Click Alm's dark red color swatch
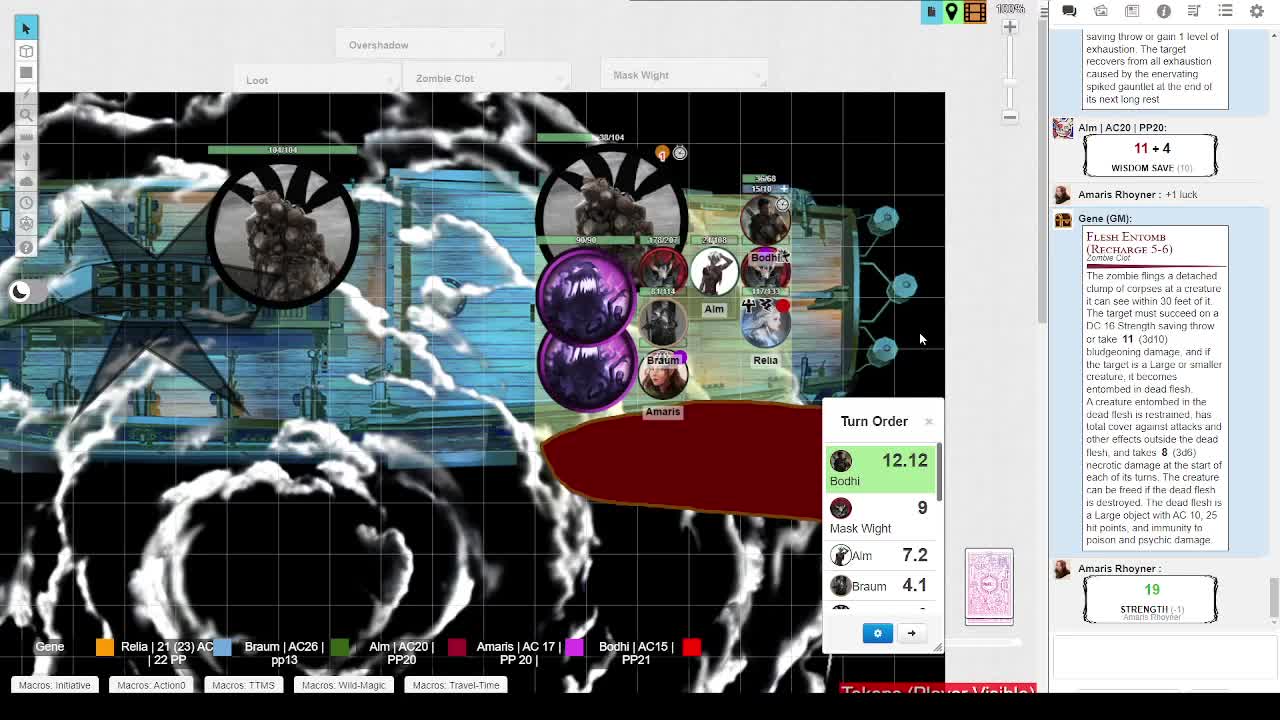 (x=457, y=647)
